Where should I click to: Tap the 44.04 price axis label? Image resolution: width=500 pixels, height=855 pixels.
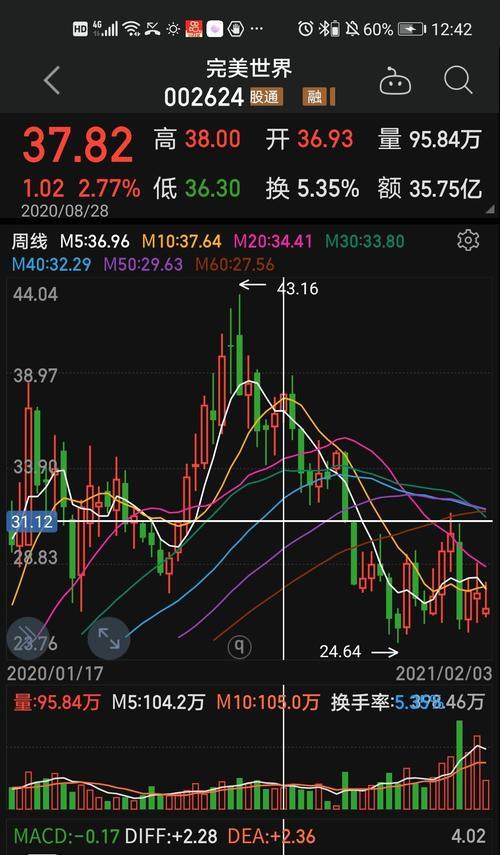(x=35, y=294)
